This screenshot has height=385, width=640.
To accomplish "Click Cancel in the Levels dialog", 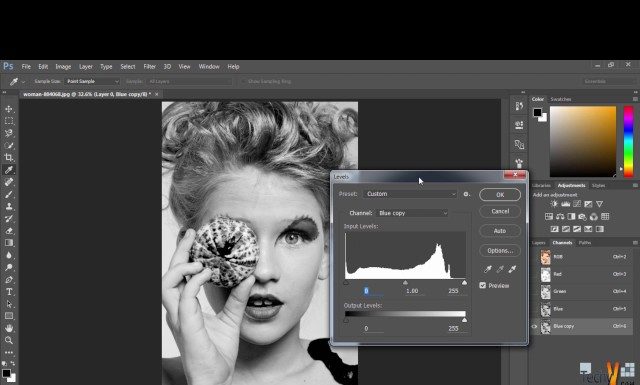I will [500, 211].
